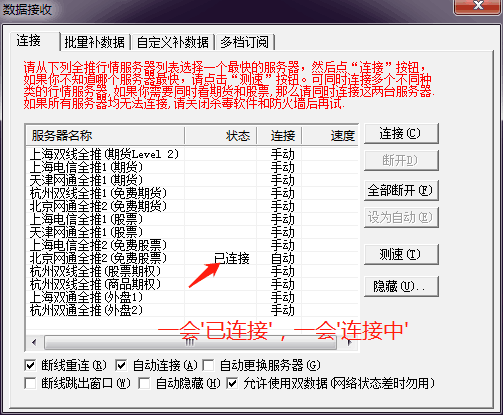503x415 pixels.
Task: Click the 设为自动(E) button
Action: point(401,218)
